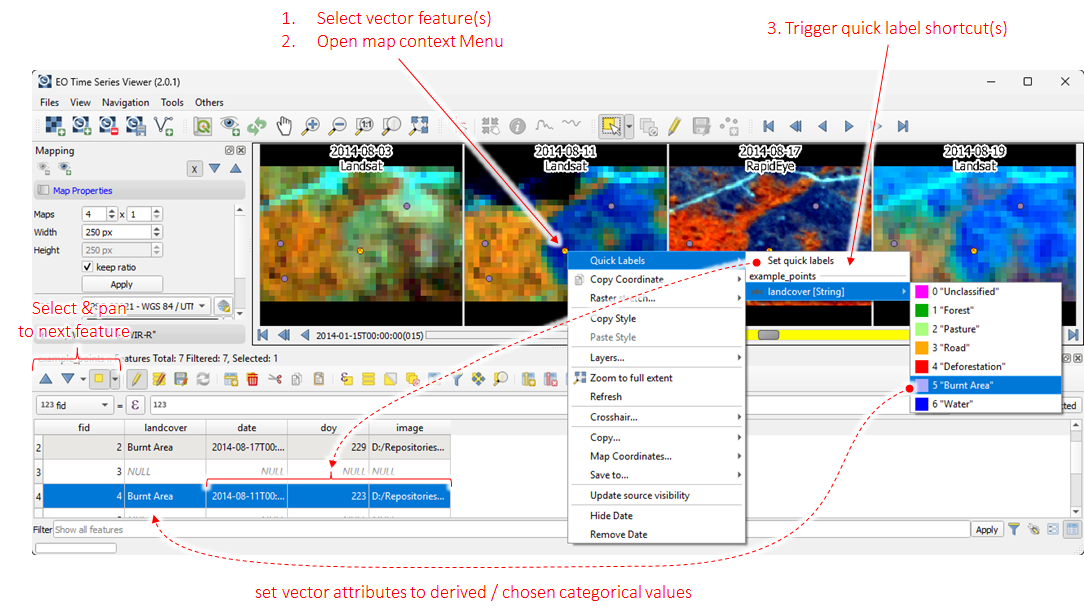This screenshot has height=615, width=1084.
Task: Open the Others menu
Action: 209,102
